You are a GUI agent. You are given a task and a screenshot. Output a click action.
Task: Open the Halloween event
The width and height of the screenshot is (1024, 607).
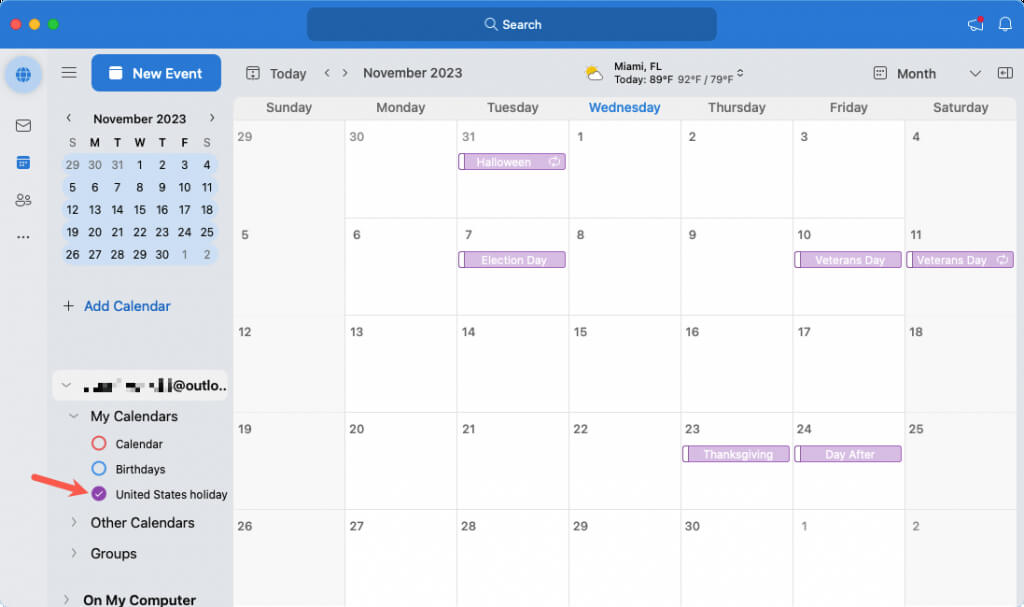coord(512,161)
